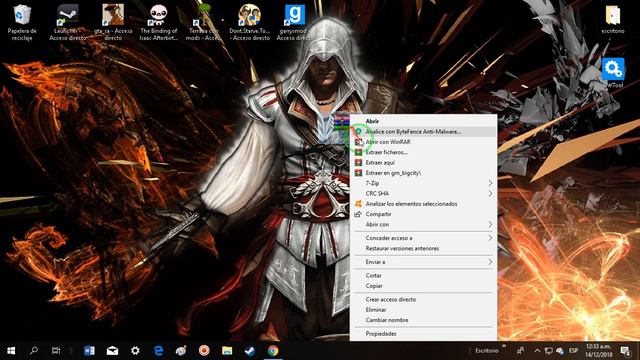Choose Analice con ByteFence Anti-Malware
This screenshot has width=640, height=360.
tap(424, 132)
